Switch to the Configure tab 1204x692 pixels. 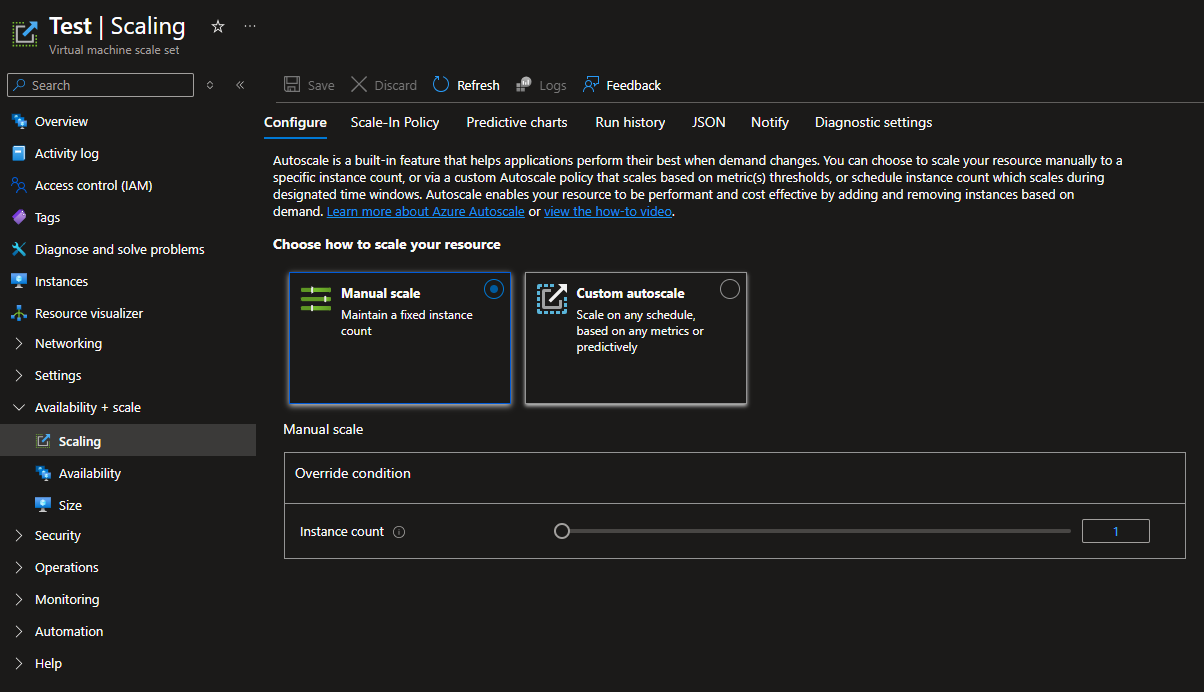click(295, 122)
